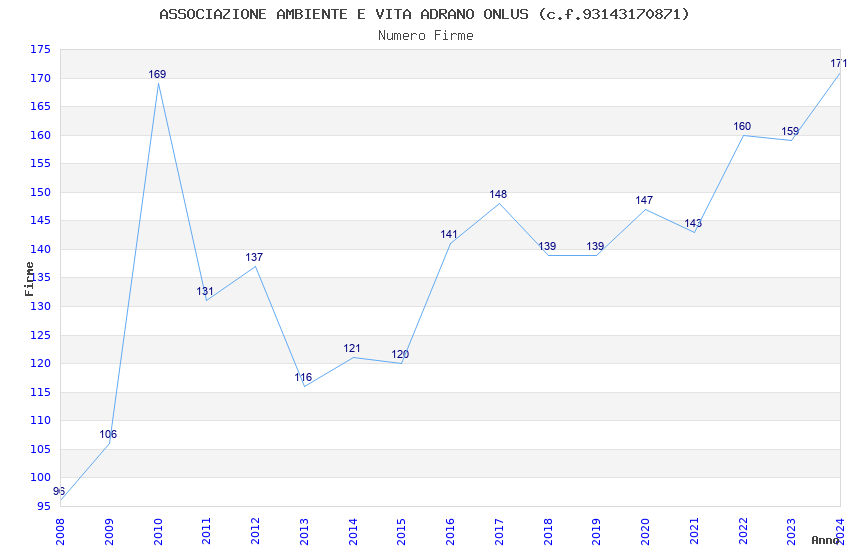
Task: Select the data label 148
Action: 498,194
